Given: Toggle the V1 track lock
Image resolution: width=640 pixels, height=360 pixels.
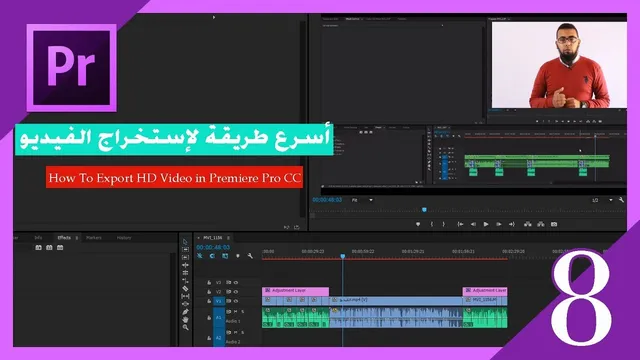Looking at the screenshot, I should point(209,301).
